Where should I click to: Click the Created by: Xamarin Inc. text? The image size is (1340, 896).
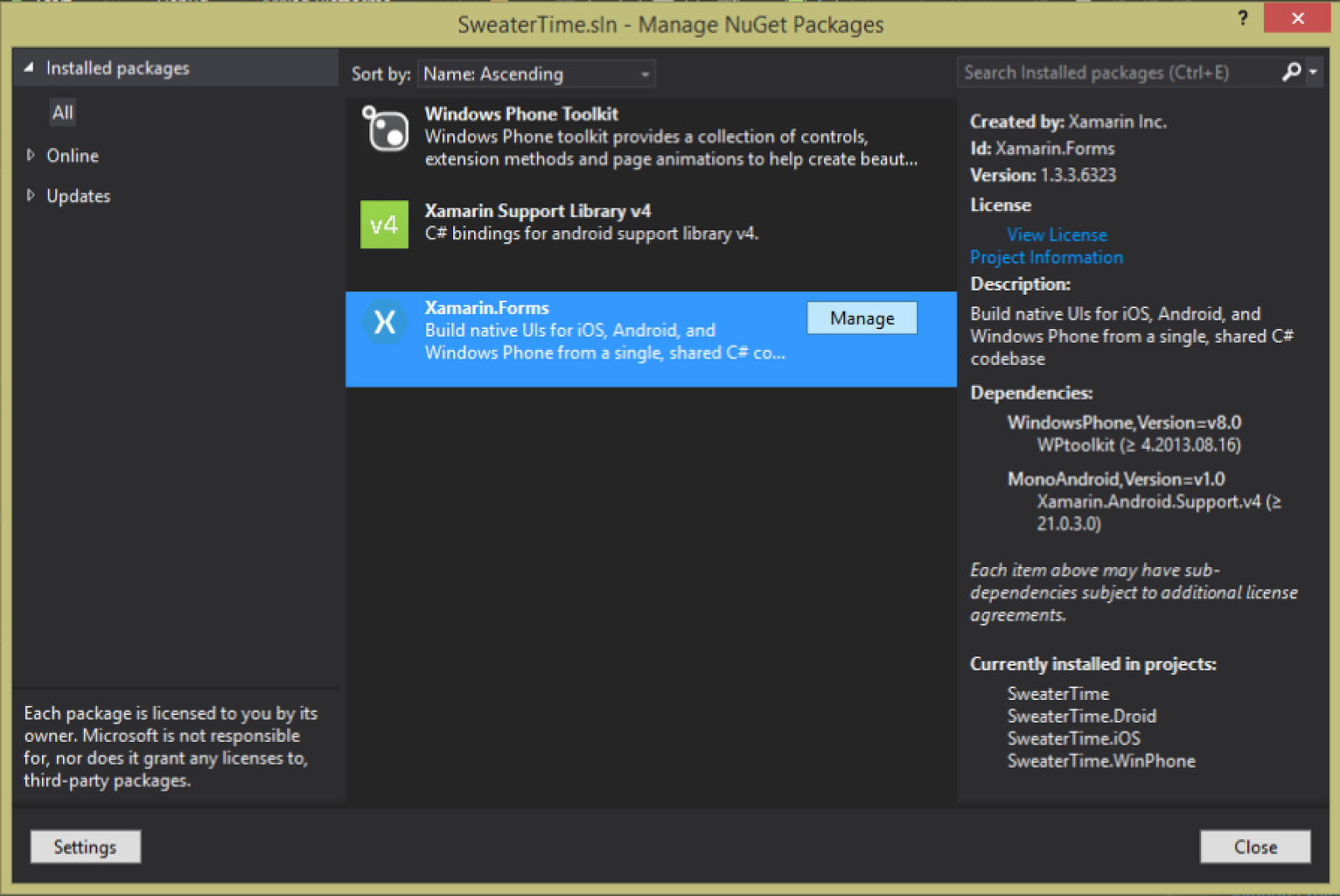(1068, 121)
